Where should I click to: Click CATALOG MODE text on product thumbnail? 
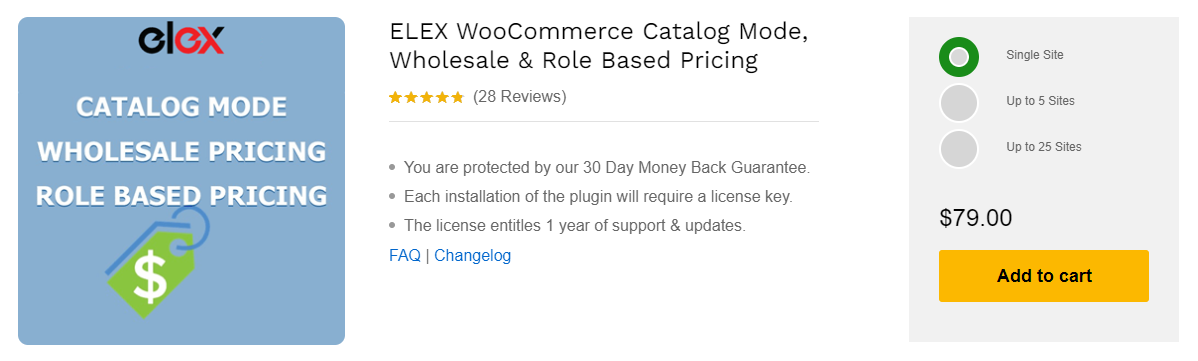pos(182,107)
